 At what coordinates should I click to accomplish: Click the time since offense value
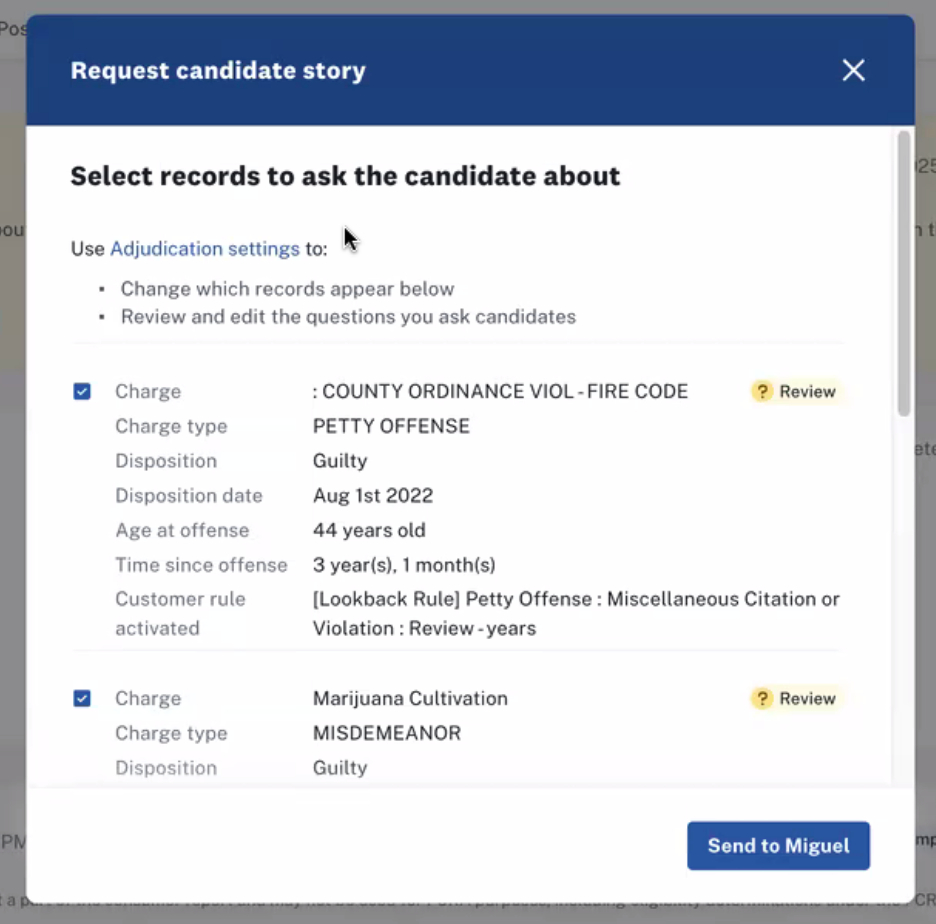pyautogui.click(x=404, y=565)
